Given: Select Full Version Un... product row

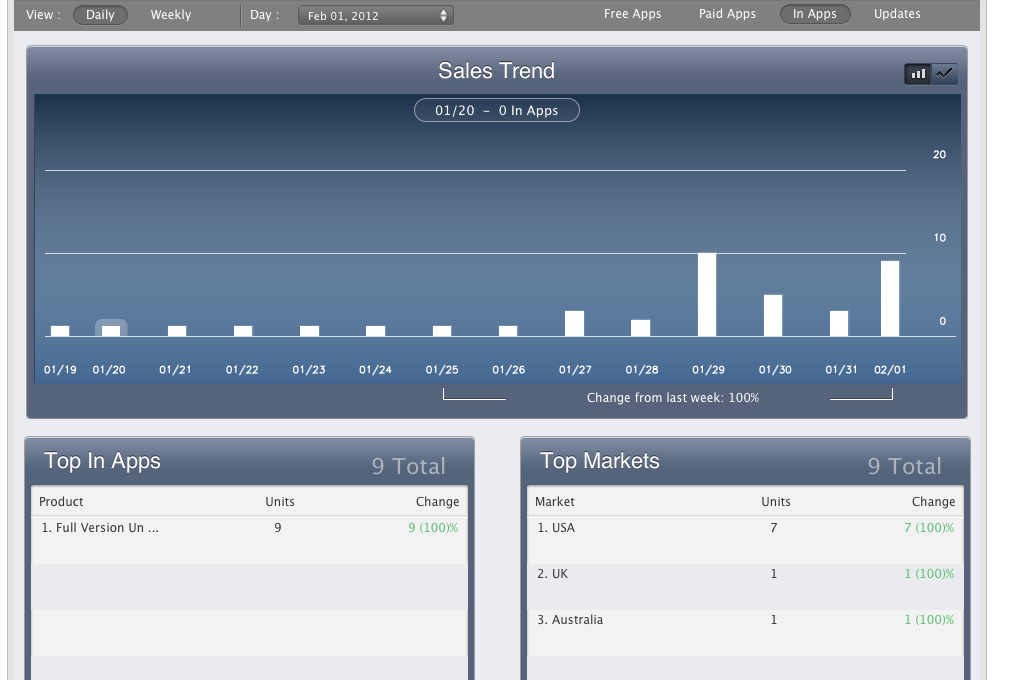Looking at the screenshot, I should (x=249, y=528).
